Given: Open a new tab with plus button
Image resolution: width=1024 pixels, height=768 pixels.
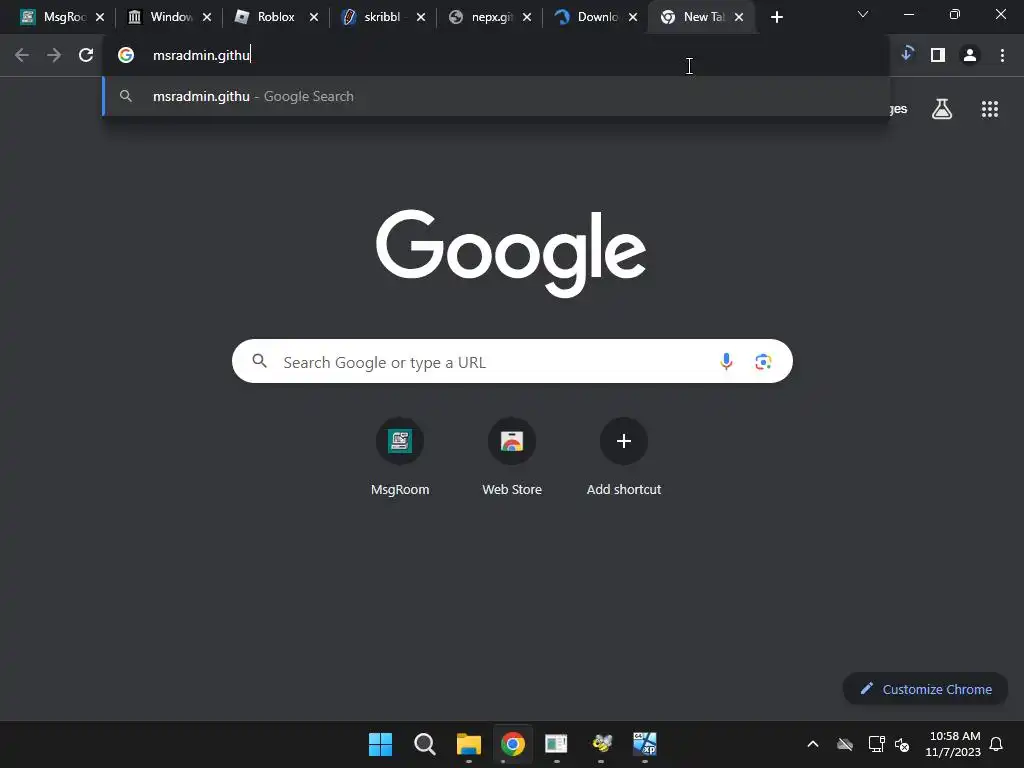Looking at the screenshot, I should (776, 18).
